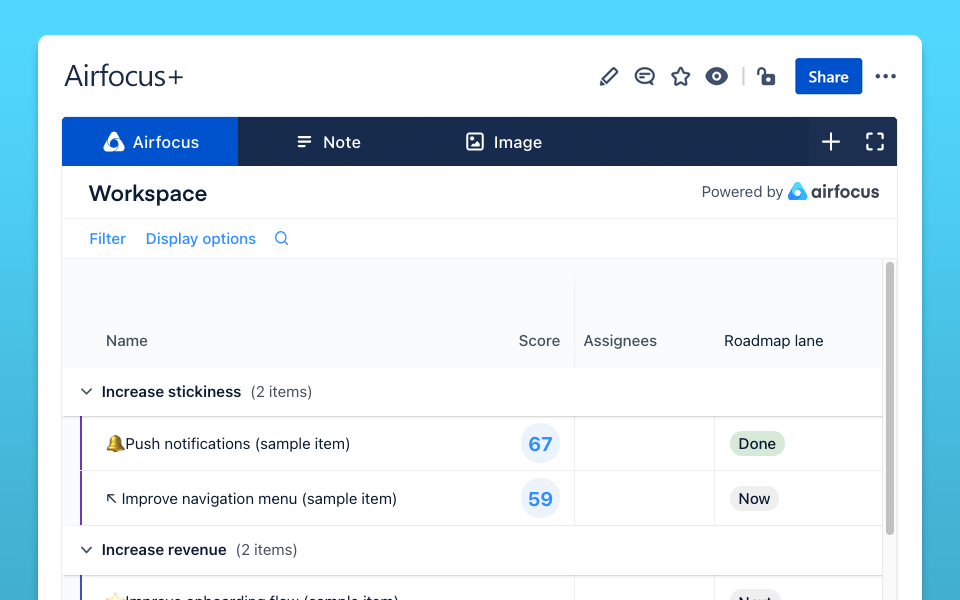Image resolution: width=960 pixels, height=600 pixels.
Task: Select the Airfocus tab
Action: click(150, 142)
